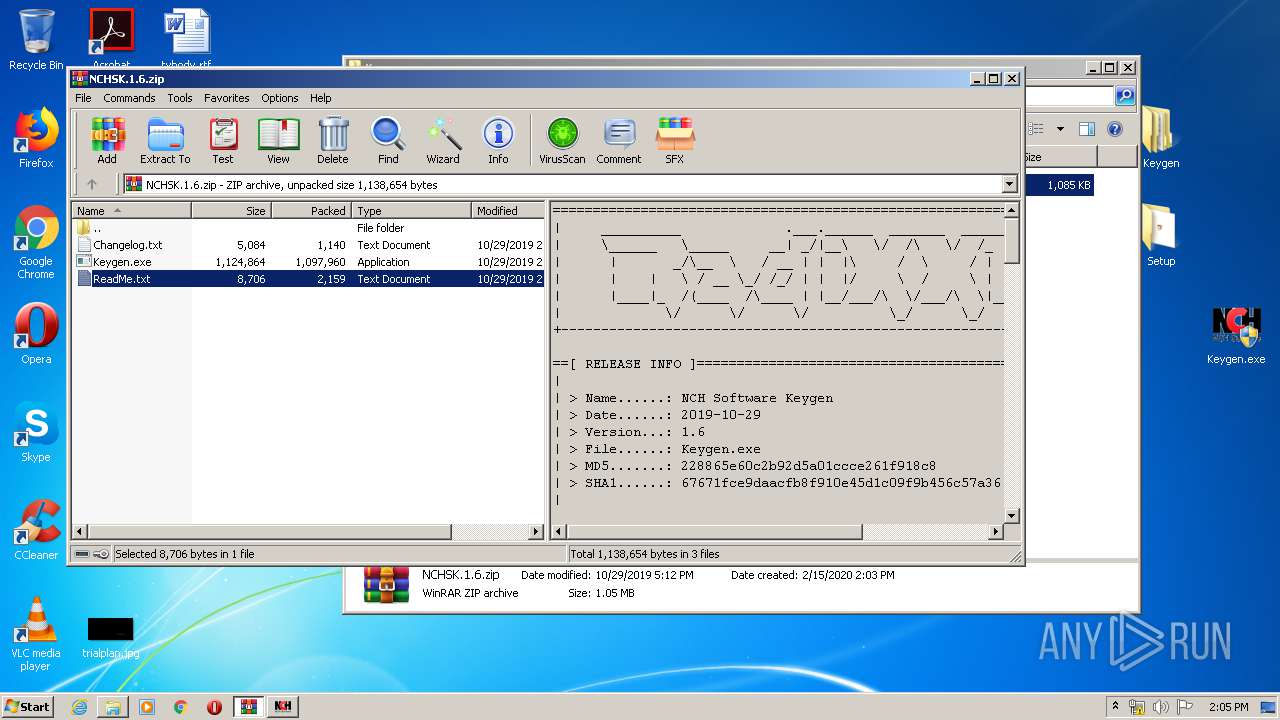Image resolution: width=1280 pixels, height=720 pixels.
Task: Click the comment pane horizontal scroll right arrow
Action: [995, 532]
